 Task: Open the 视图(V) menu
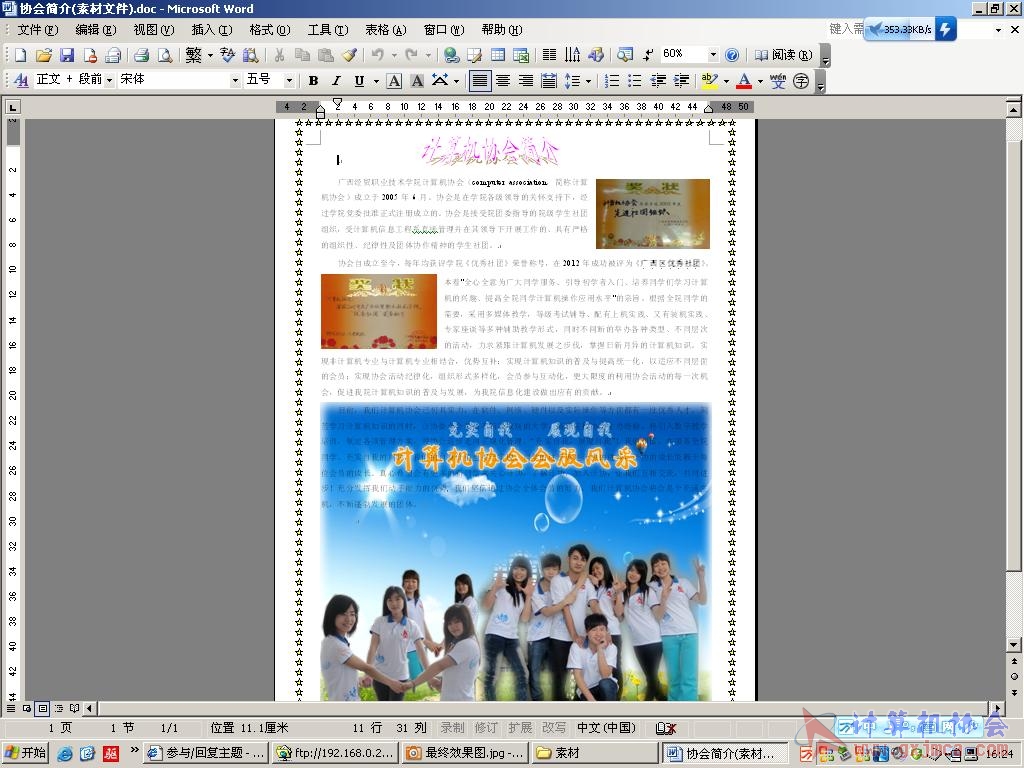(153, 30)
